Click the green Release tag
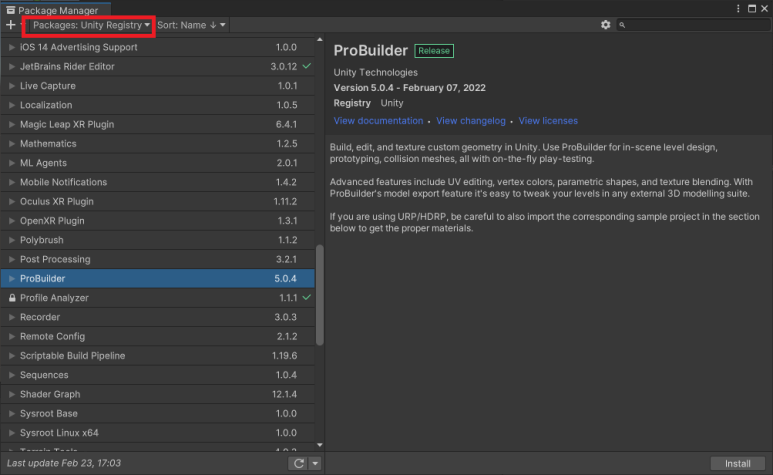The width and height of the screenshot is (773, 475). click(x=434, y=51)
